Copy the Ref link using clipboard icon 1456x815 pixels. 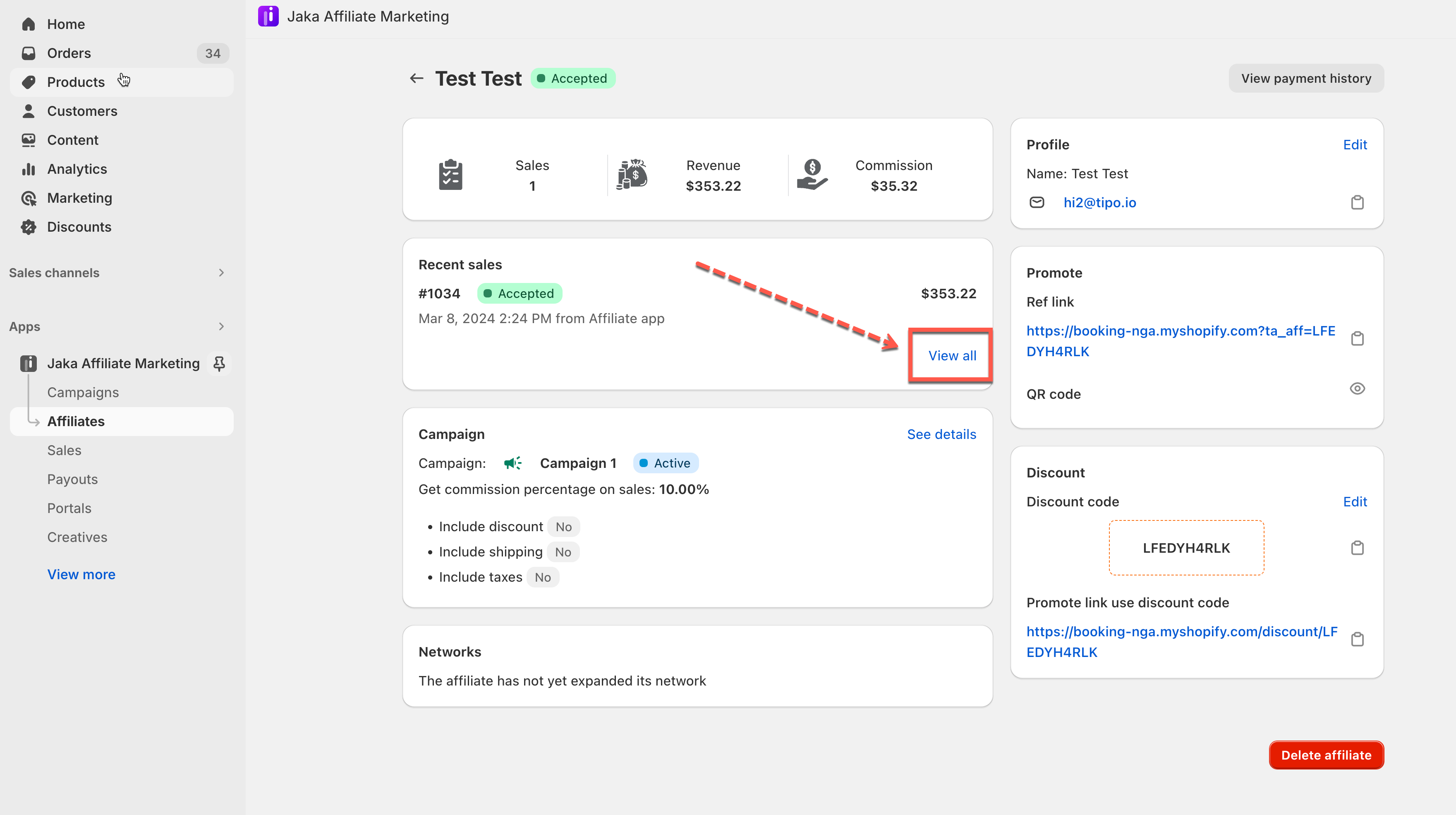(1357, 339)
